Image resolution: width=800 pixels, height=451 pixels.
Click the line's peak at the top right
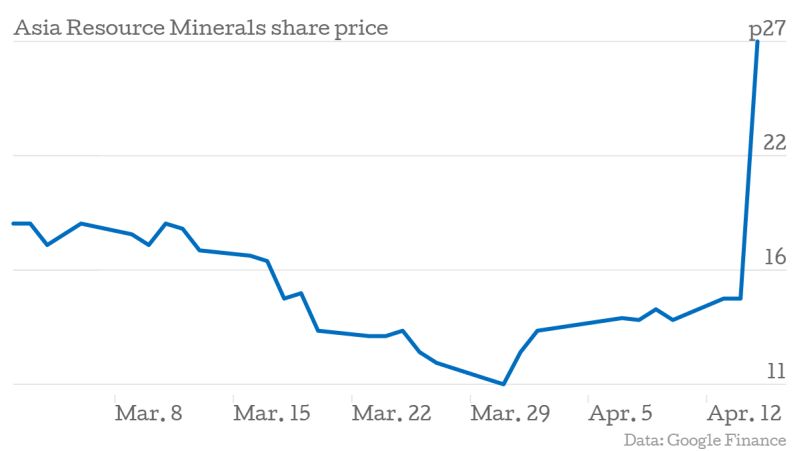point(757,42)
